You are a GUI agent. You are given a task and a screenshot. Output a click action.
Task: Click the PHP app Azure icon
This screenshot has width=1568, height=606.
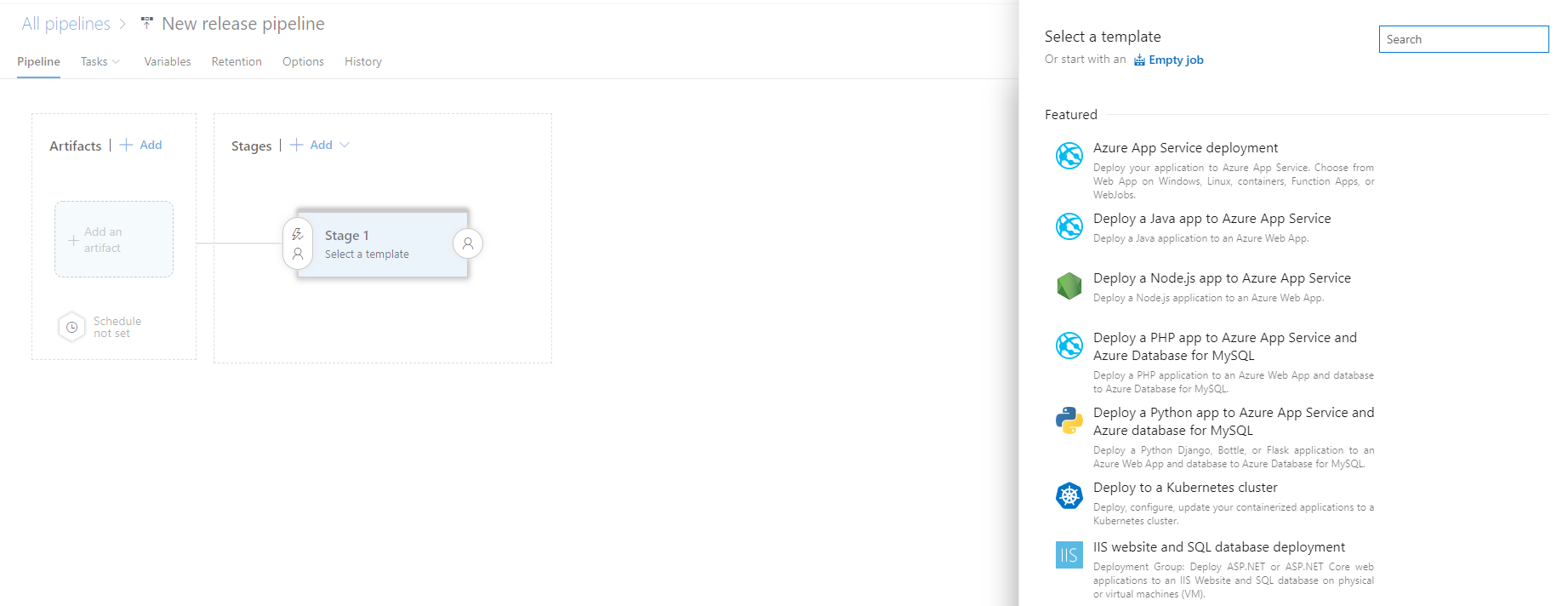[1069, 346]
